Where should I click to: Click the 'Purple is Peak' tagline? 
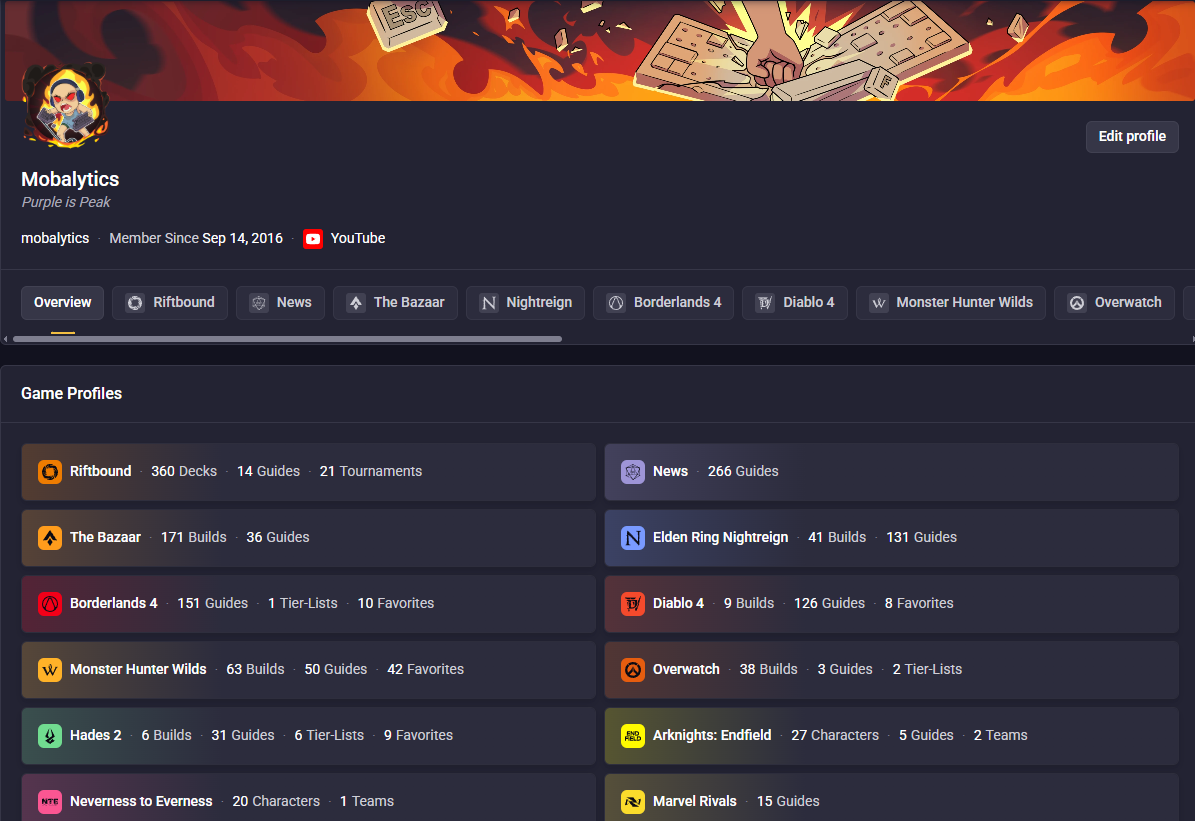point(66,202)
